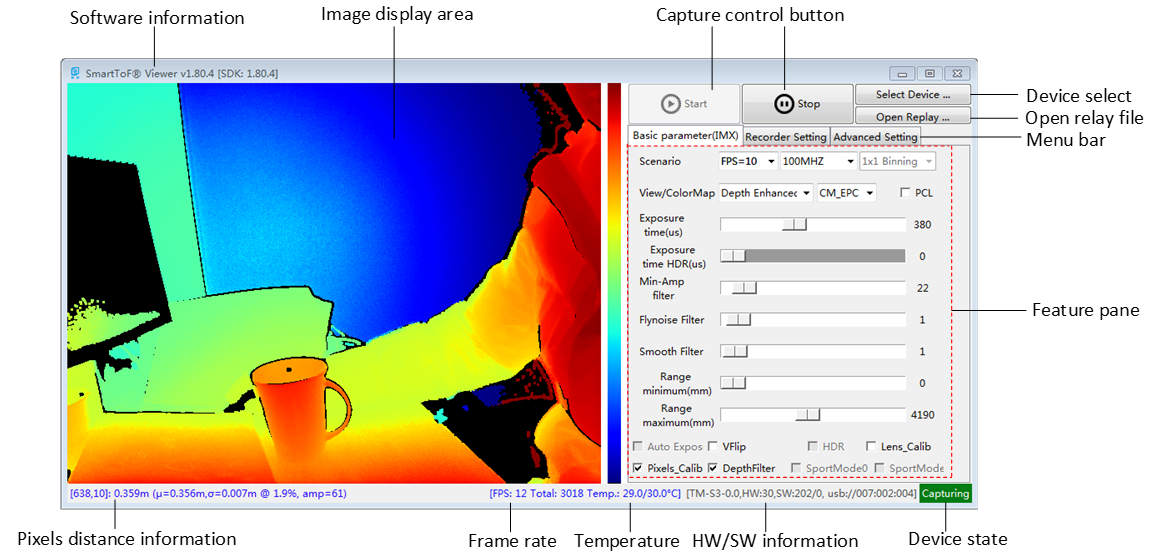Click the color scale bar beside the depth image
The width and height of the screenshot is (1156, 560).
pyautogui.click(x=614, y=283)
